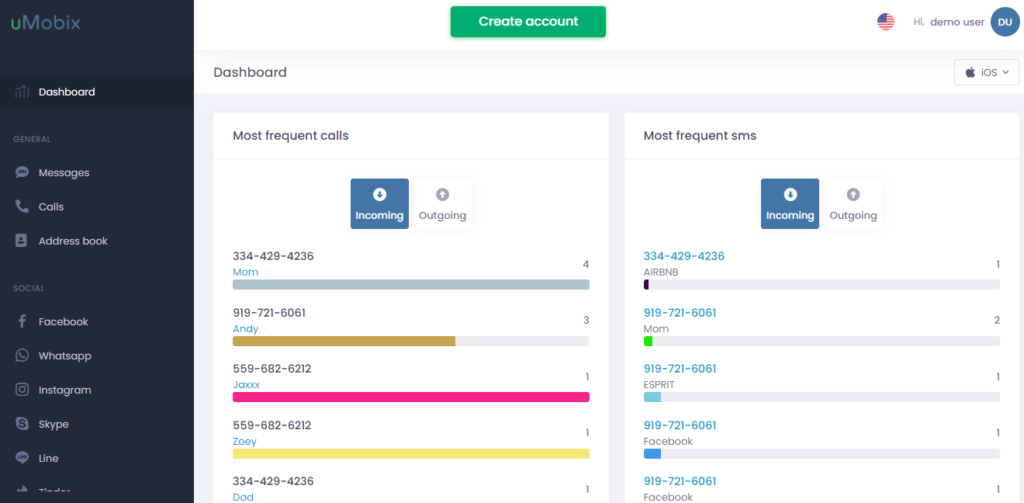This screenshot has width=1024, height=503.
Task: Select Incoming tab under Most frequent sms
Action: (790, 204)
